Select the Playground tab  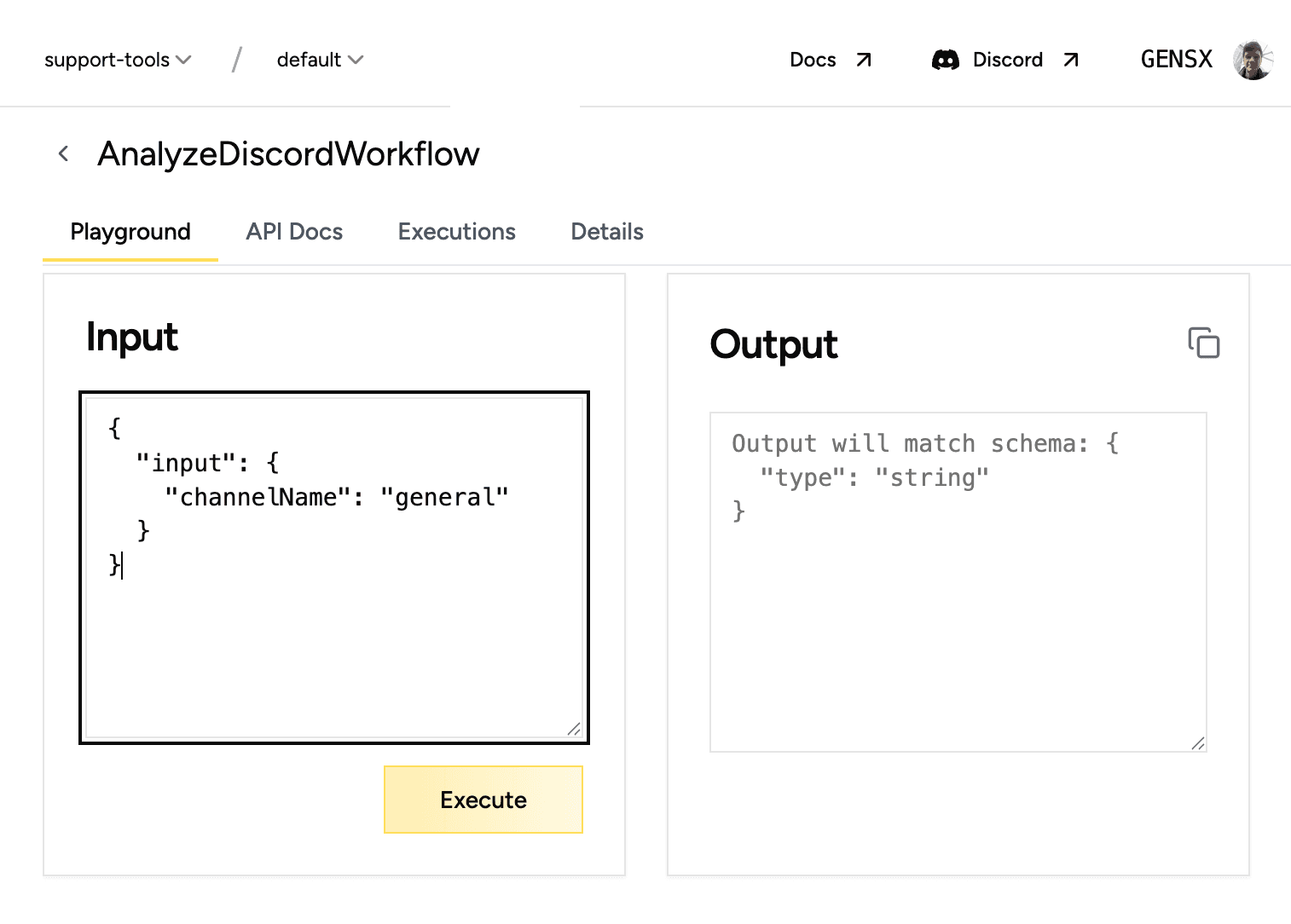click(130, 231)
